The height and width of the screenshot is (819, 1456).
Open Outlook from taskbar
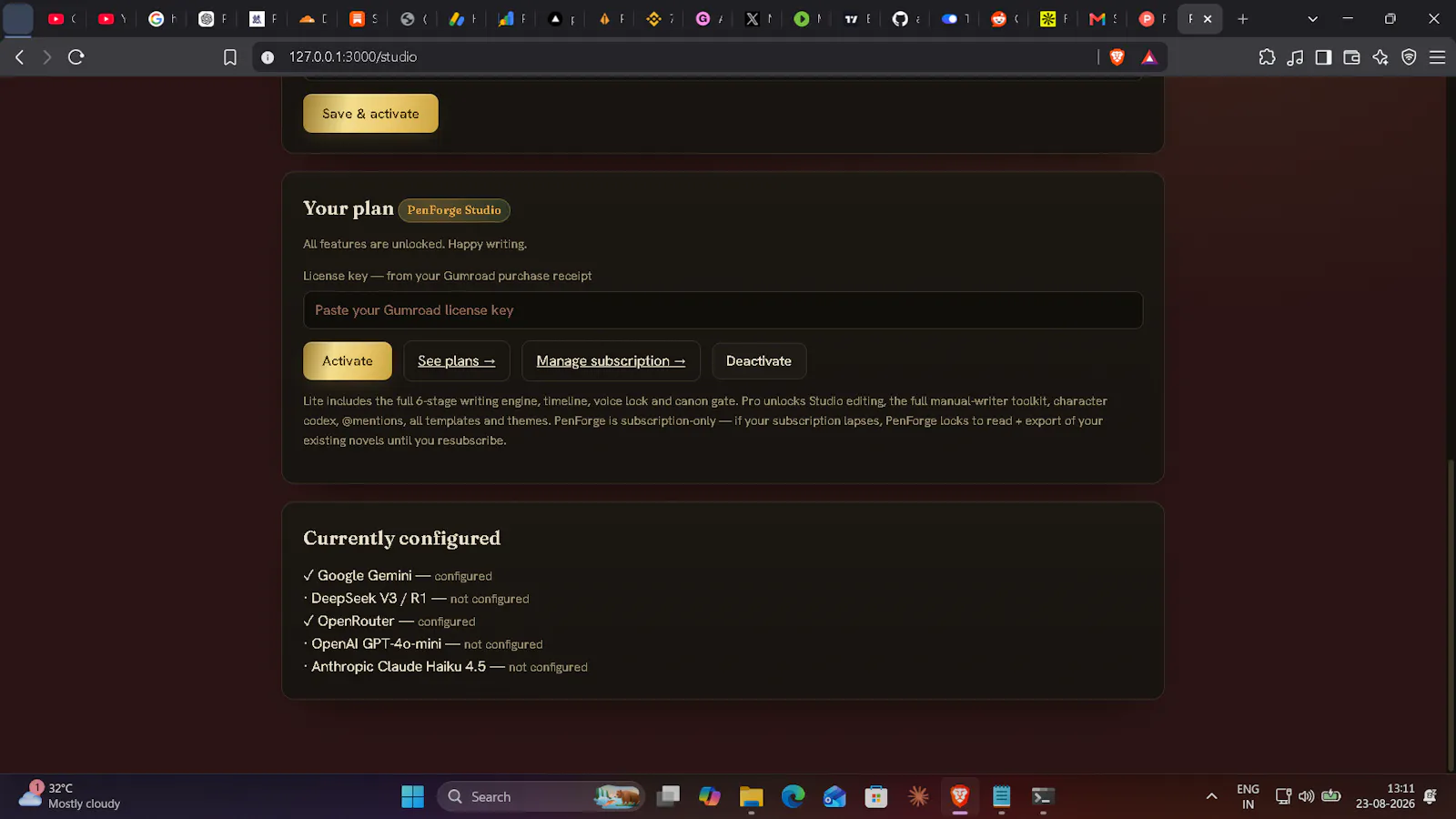(x=834, y=796)
